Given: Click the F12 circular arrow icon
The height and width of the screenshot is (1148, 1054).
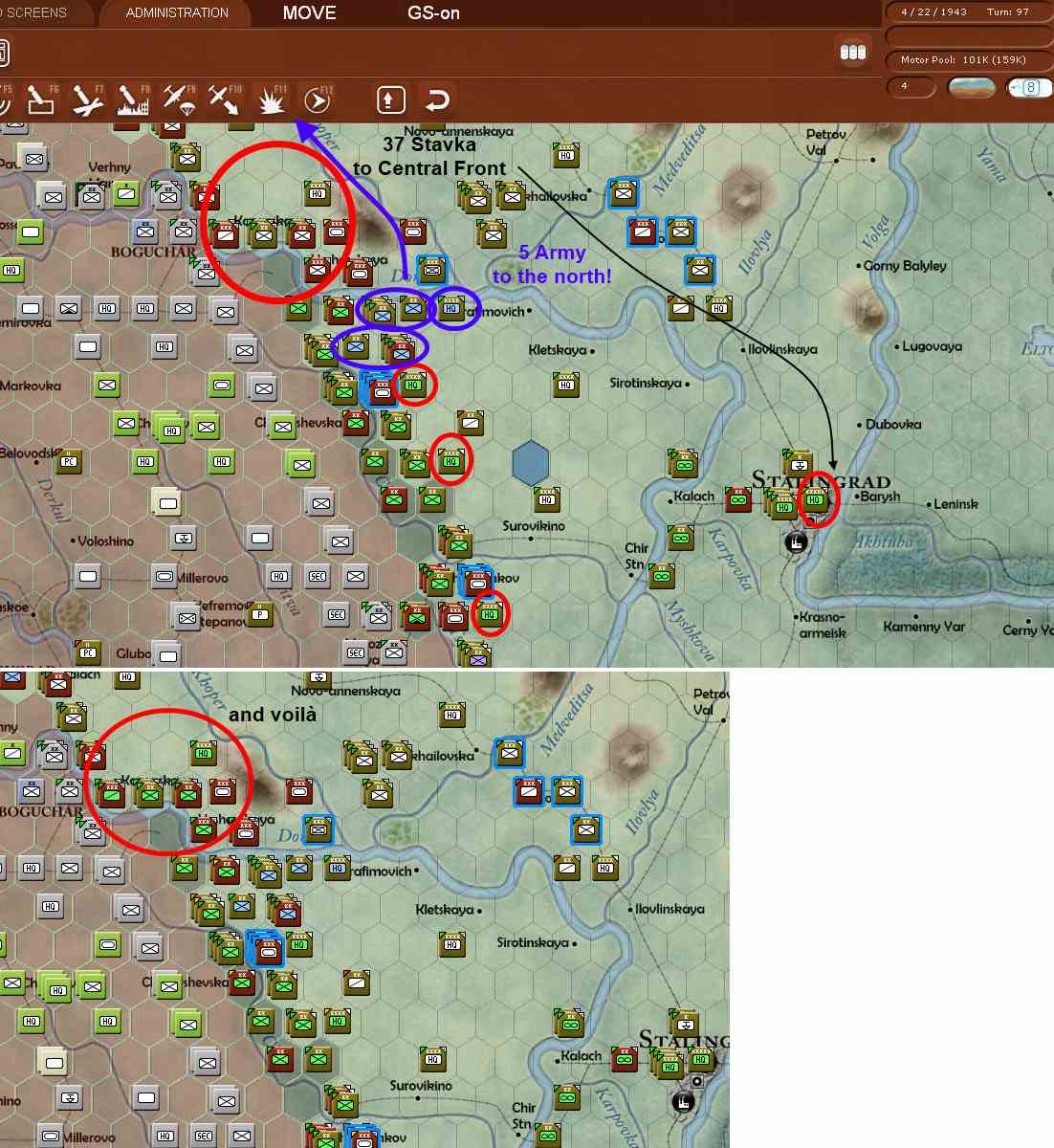Looking at the screenshot, I should [317, 99].
